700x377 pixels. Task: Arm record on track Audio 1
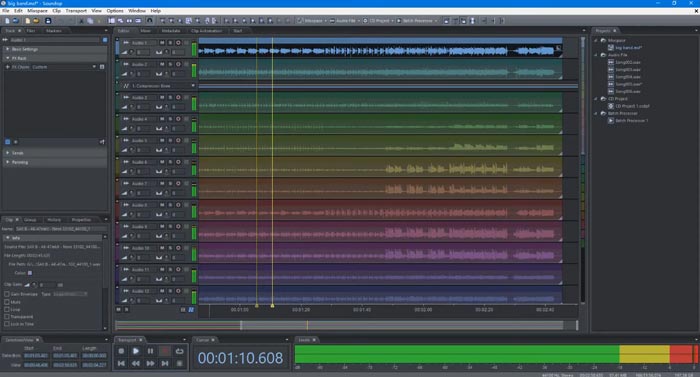[178, 43]
